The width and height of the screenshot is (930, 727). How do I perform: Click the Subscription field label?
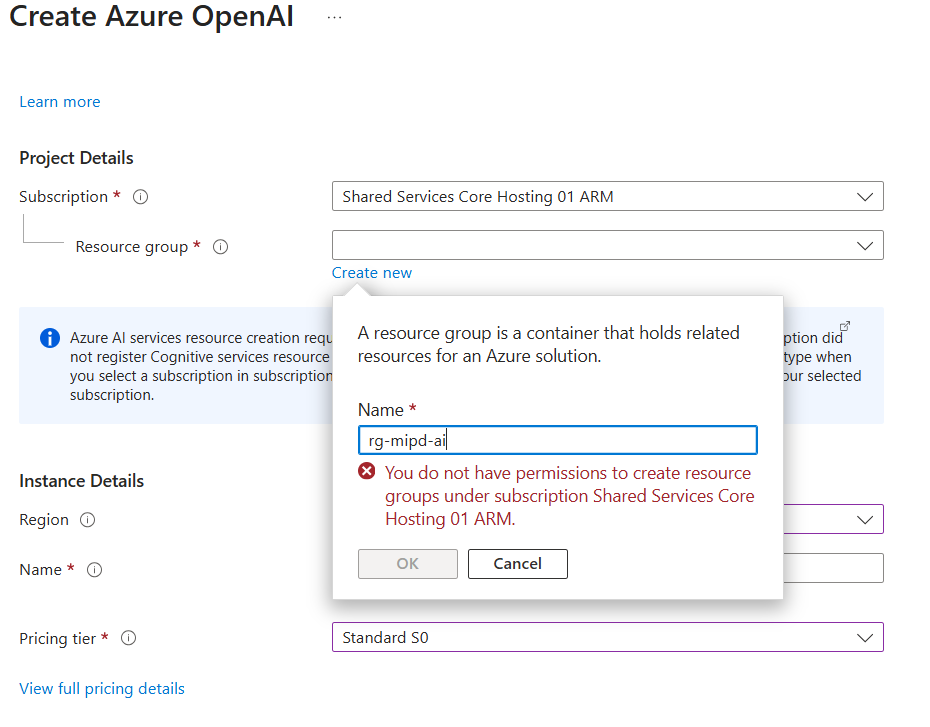coord(63,197)
